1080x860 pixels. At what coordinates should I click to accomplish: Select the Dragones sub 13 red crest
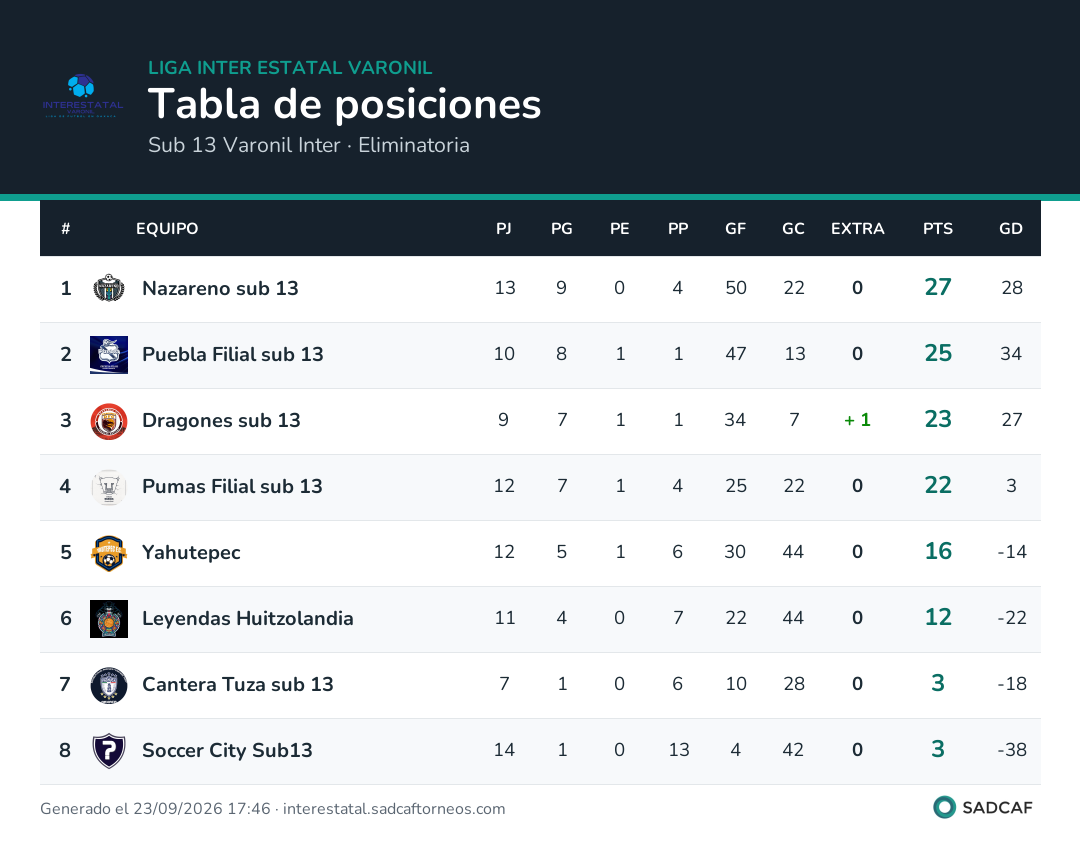pos(109,421)
